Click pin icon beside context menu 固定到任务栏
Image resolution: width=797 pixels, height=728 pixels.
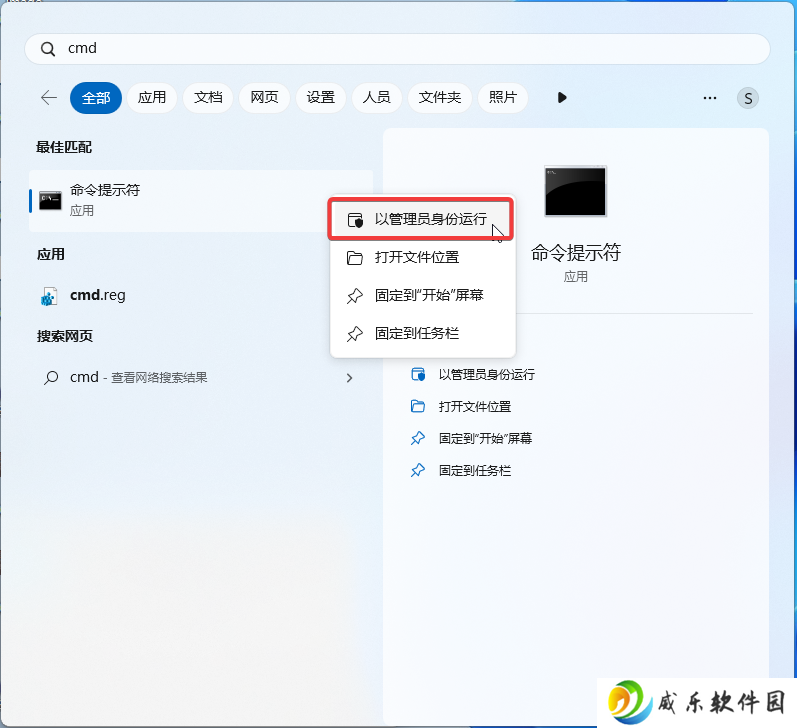tap(355, 334)
